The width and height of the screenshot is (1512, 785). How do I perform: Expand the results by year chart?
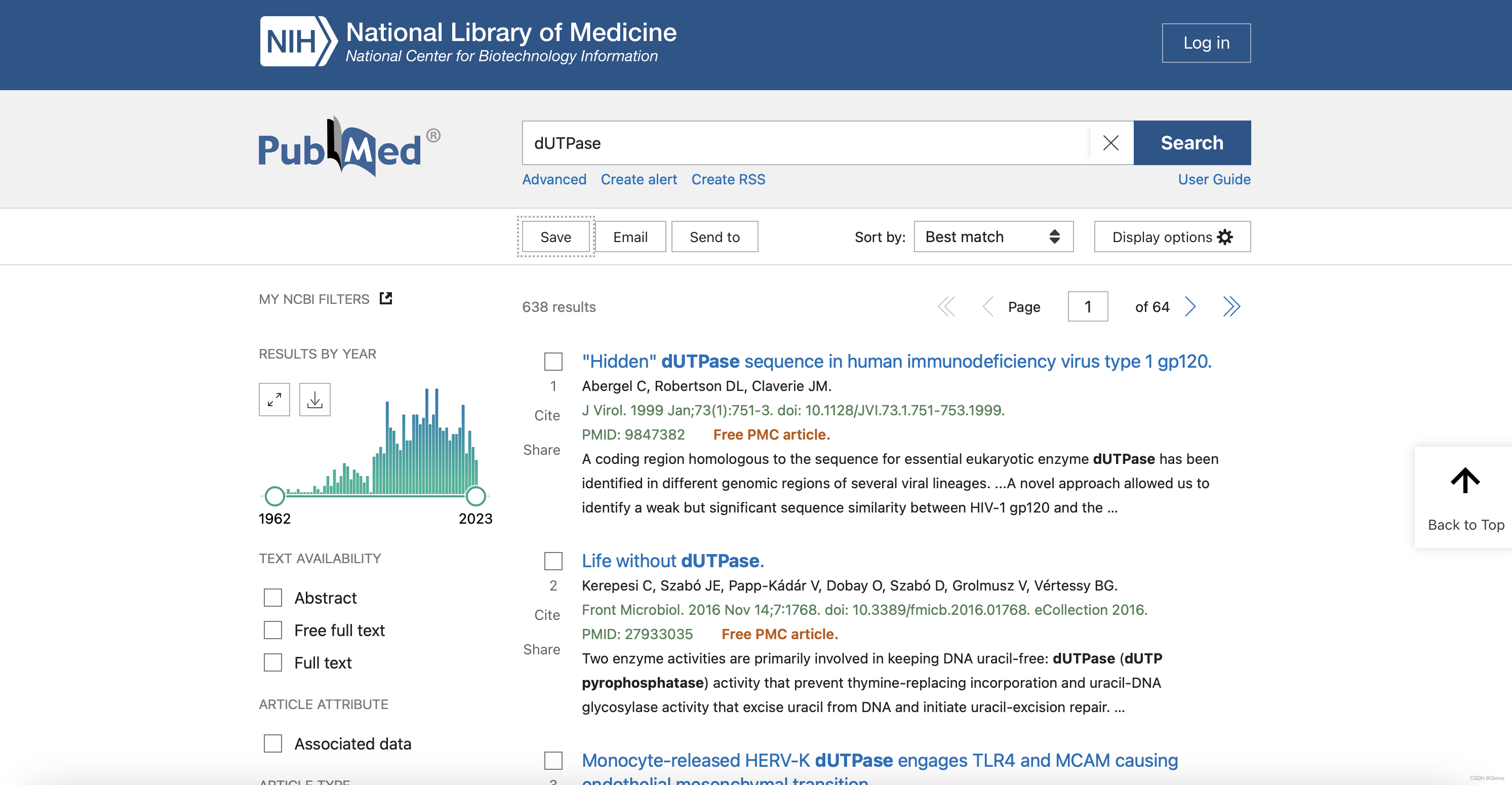(274, 400)
